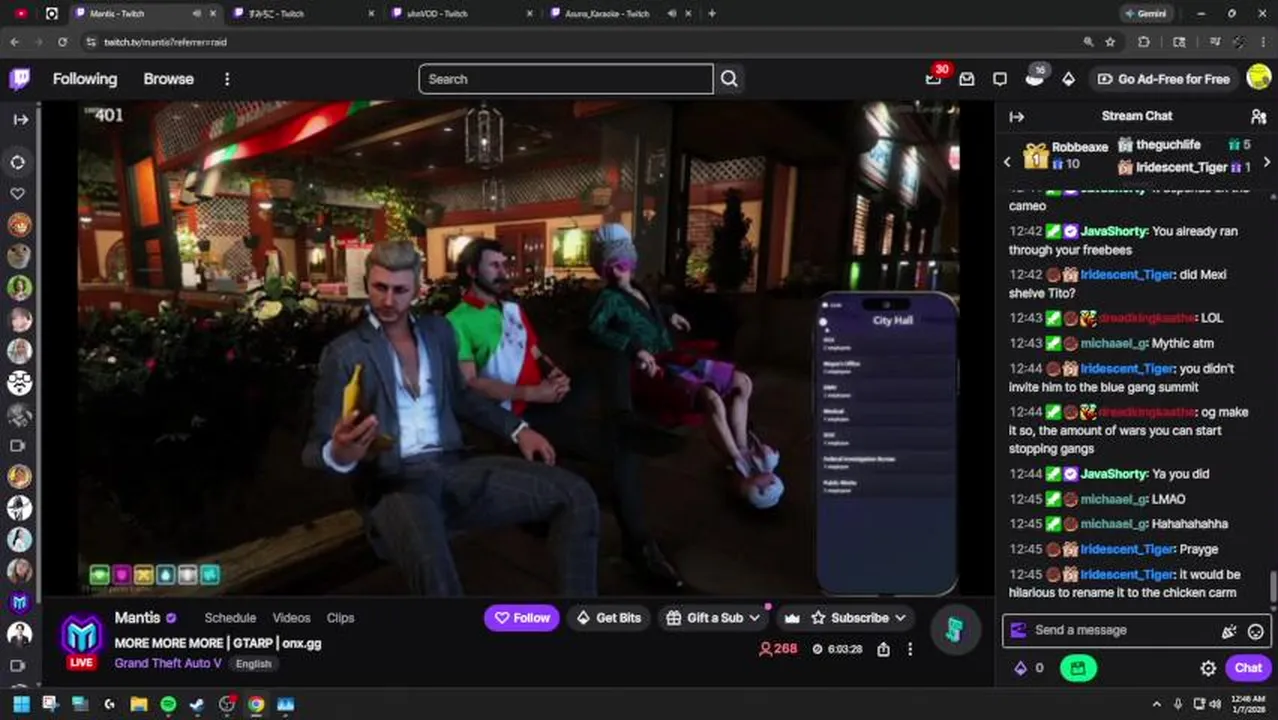Click the heart icon in left sidebar
Screen dimensions: 1278x720
18,193
